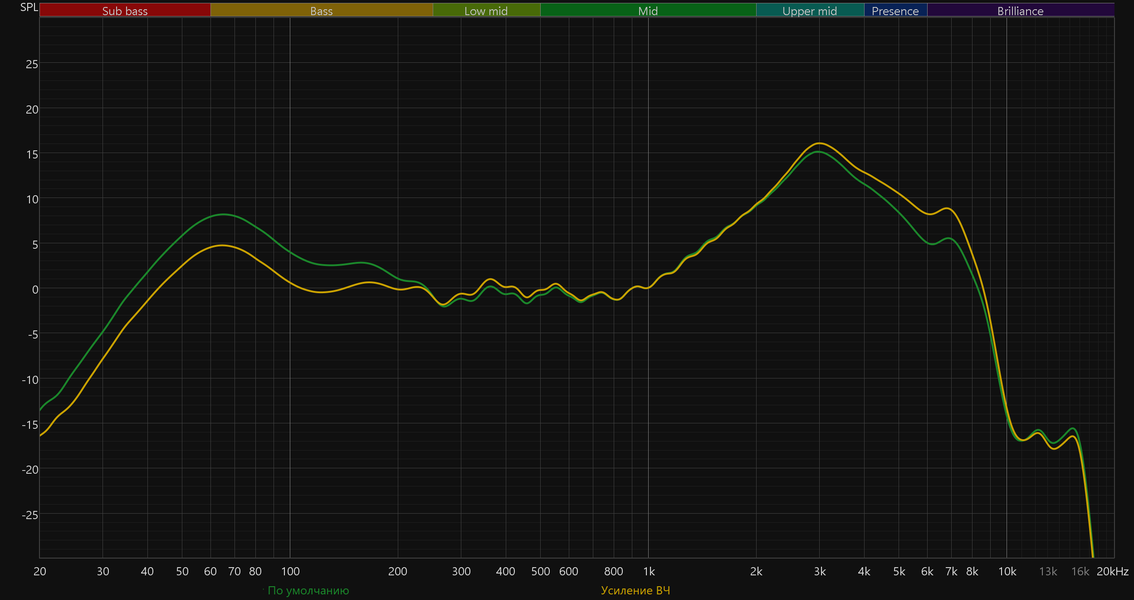
Task: Select the Bass frequency band header
Action: pos(322,11)
